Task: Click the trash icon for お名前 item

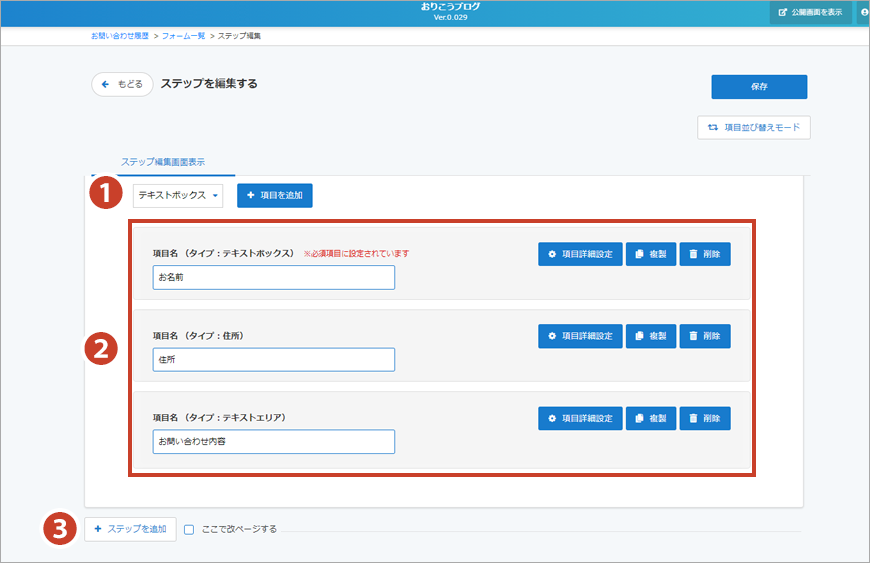Action: click(x=693, y=255)
